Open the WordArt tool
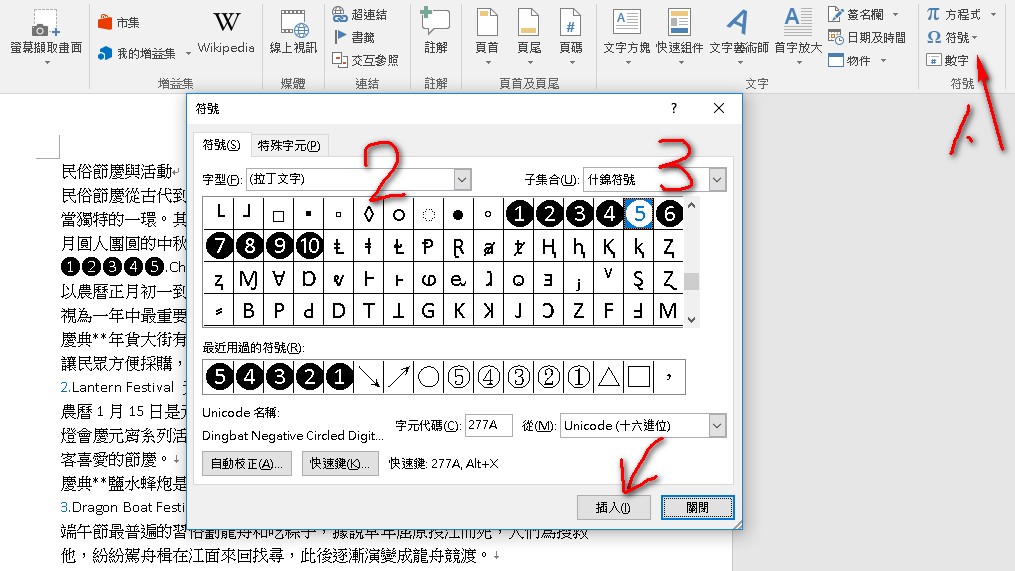The width and height of the screenshot is (1015, 571). pos(738,32)
